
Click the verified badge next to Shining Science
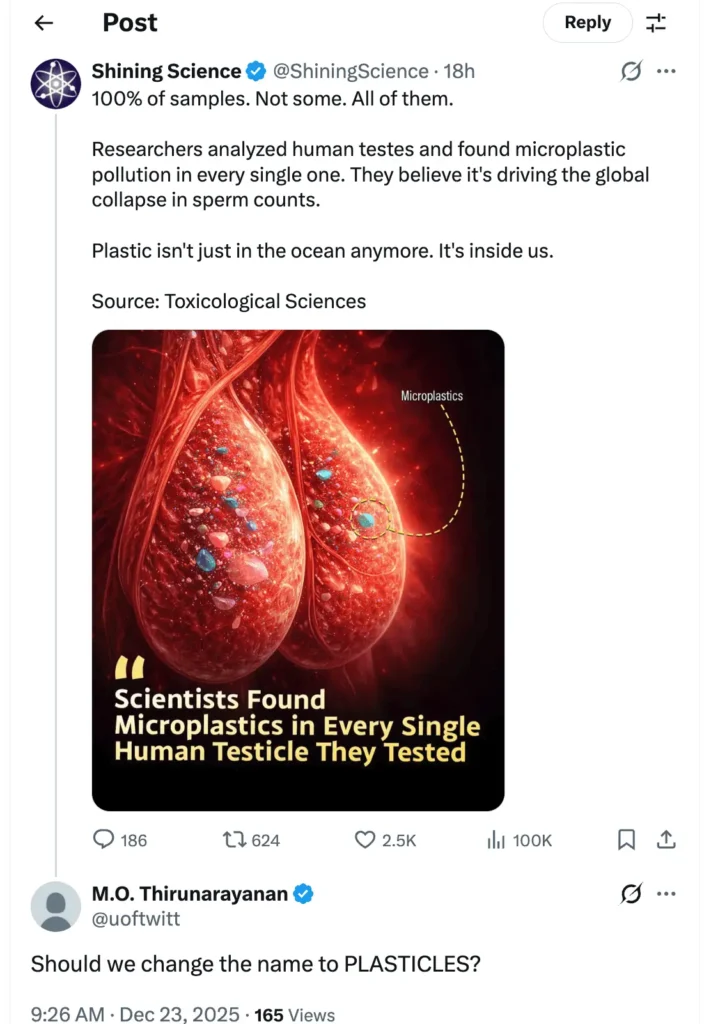coord(254,71)
